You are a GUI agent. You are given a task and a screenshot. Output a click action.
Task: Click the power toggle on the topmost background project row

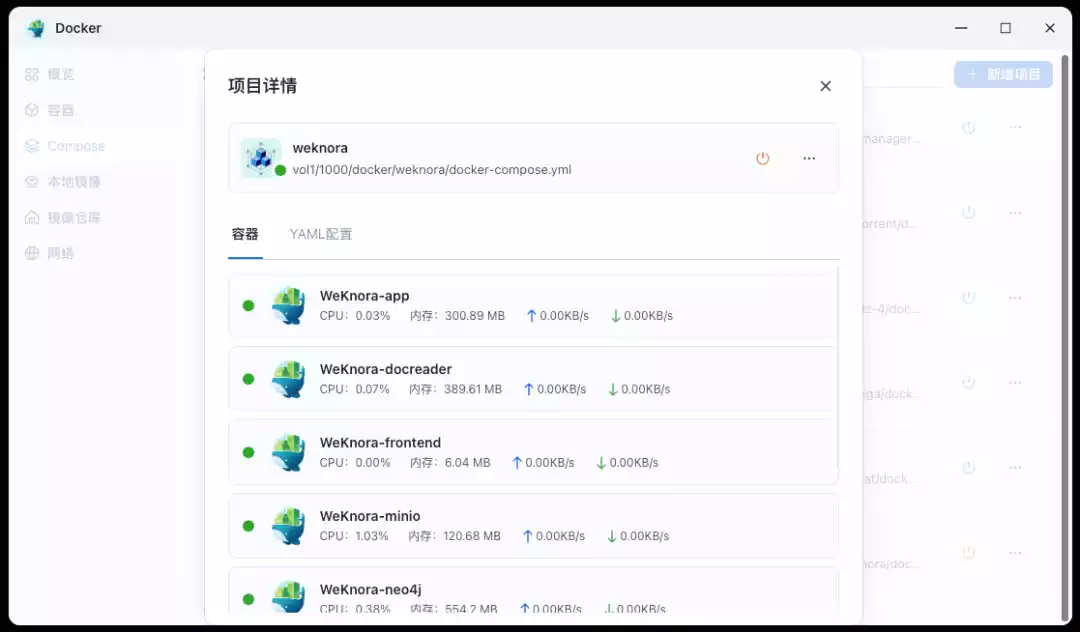coord(968,127)
